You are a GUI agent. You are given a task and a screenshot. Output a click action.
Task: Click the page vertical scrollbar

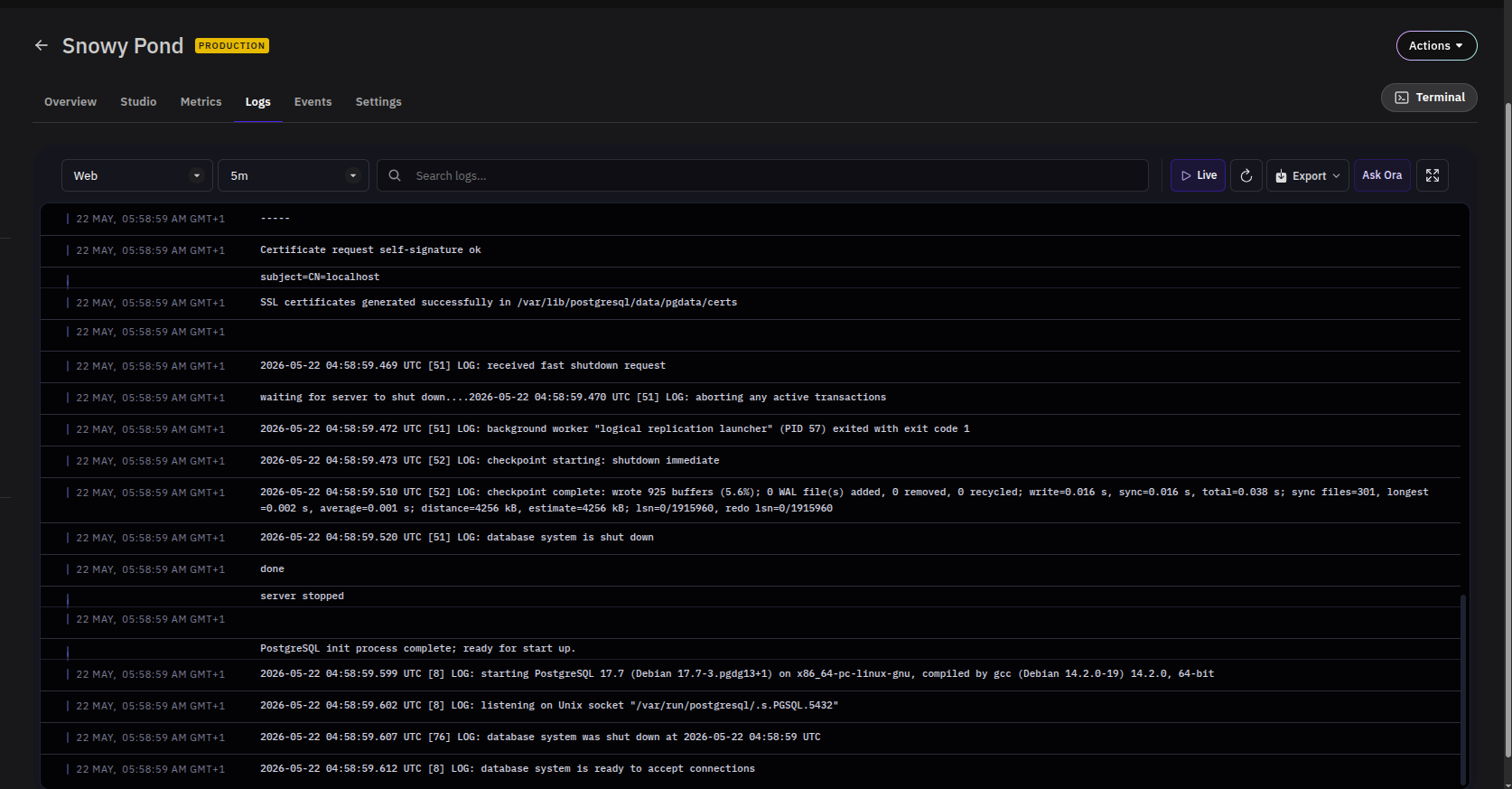point(1507,429)
